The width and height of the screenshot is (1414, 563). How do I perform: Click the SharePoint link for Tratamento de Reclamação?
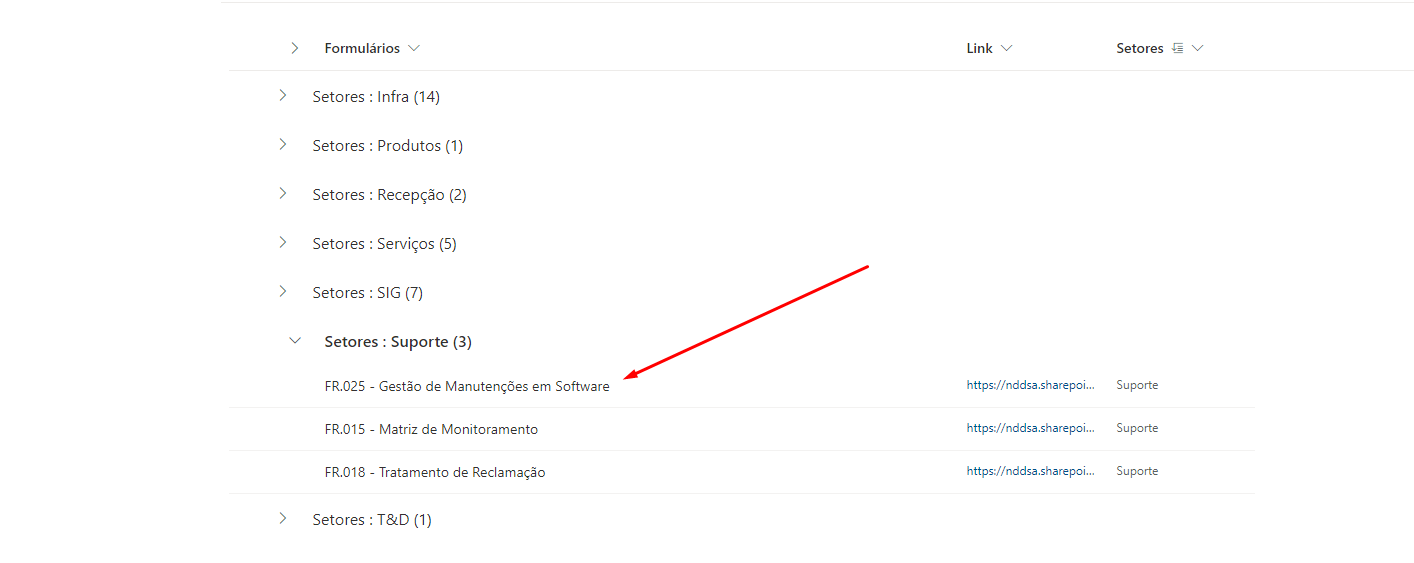coord(1030,471)
